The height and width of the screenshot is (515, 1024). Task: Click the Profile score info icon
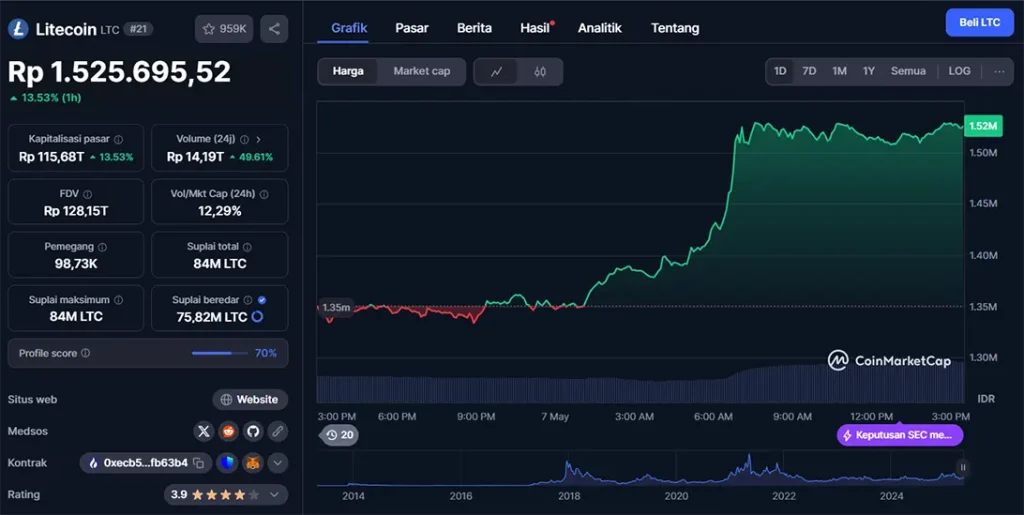click(86, 353)
